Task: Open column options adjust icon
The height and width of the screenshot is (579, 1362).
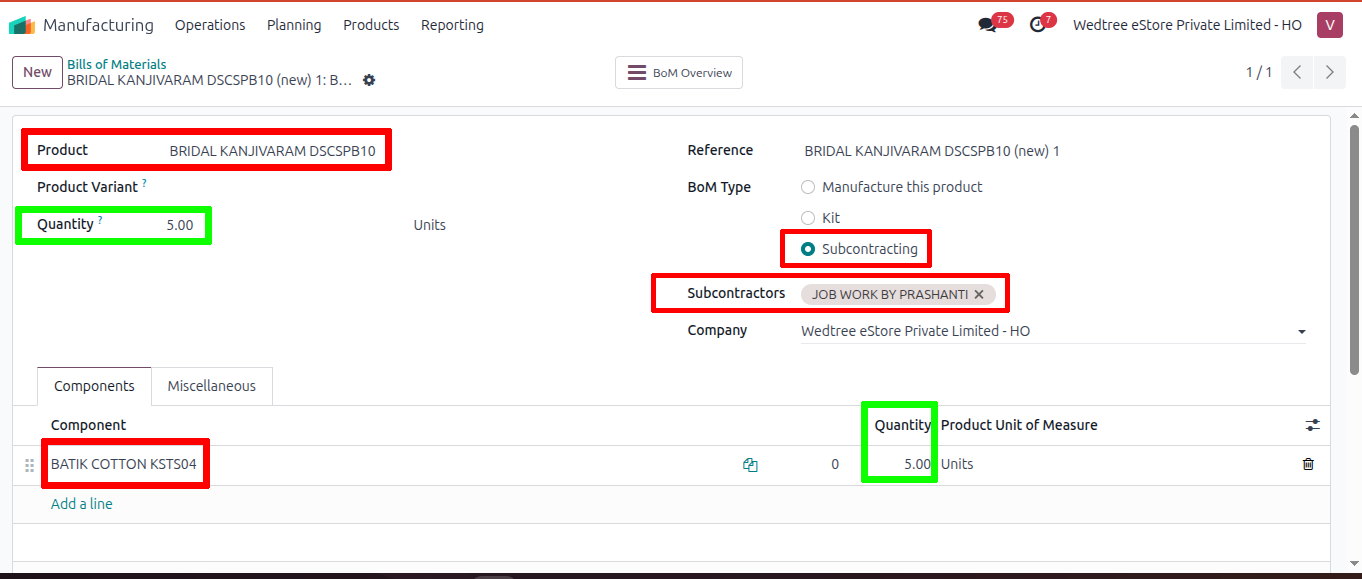Action: pyautogui.click(x=1313, y=425)
